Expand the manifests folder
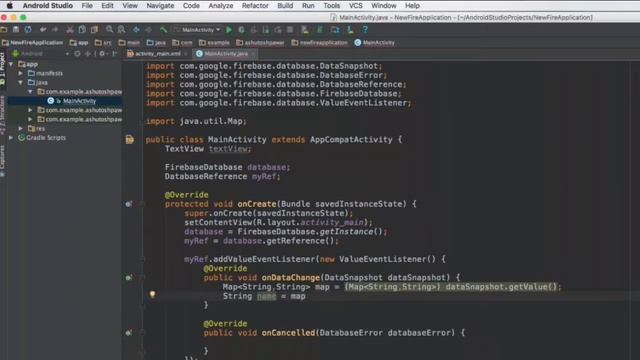This screenshot has height=360, width=640. [20, 73]
